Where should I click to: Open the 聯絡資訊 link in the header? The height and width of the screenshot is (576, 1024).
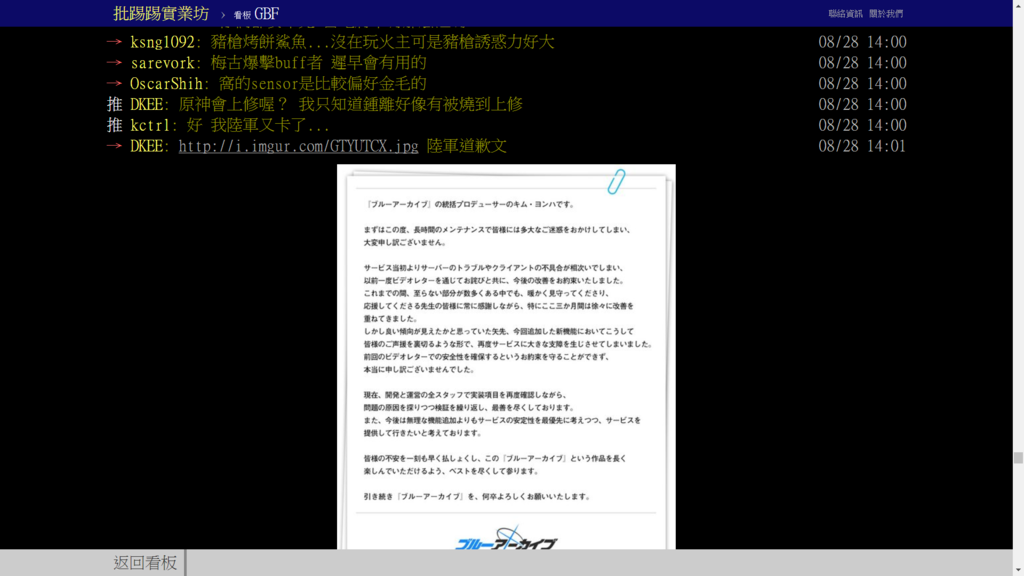[x=845, y=14]
